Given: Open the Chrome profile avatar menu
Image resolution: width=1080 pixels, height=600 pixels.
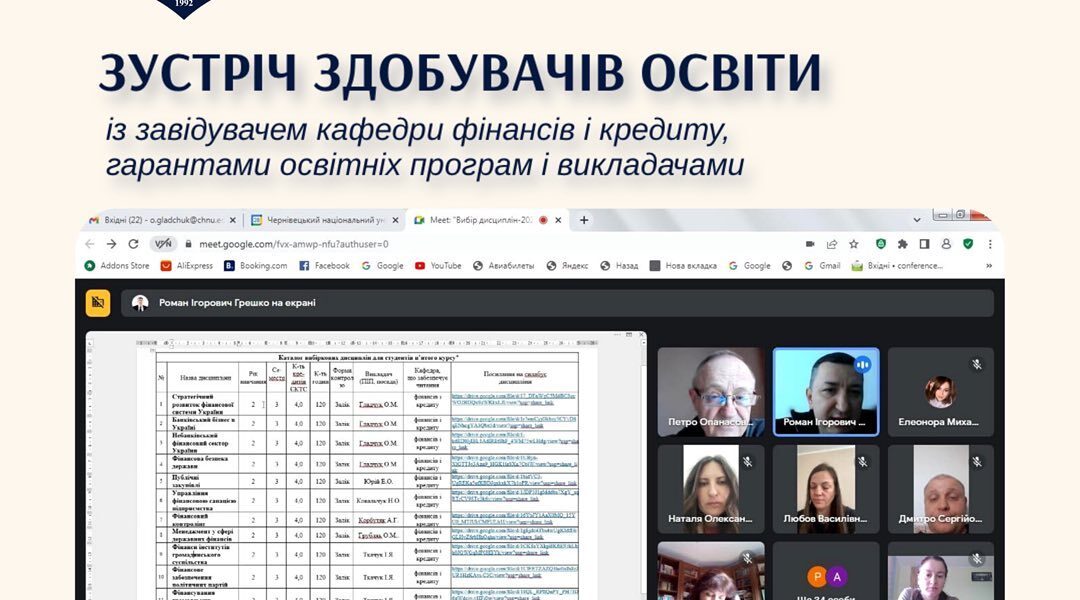Looking at the screenshot, I should tap(946, 244).
